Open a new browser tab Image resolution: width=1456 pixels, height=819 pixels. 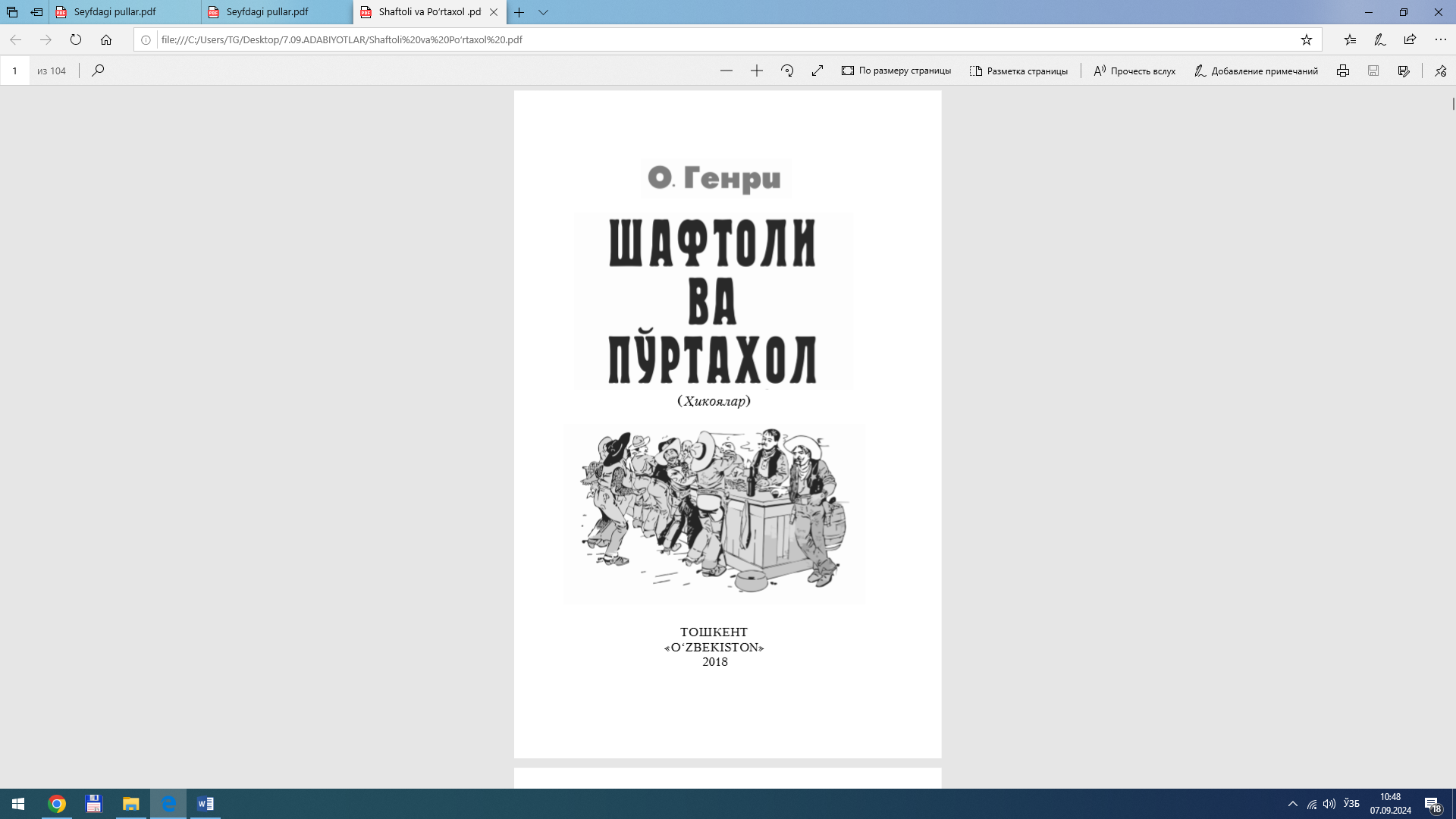(518, 12)
